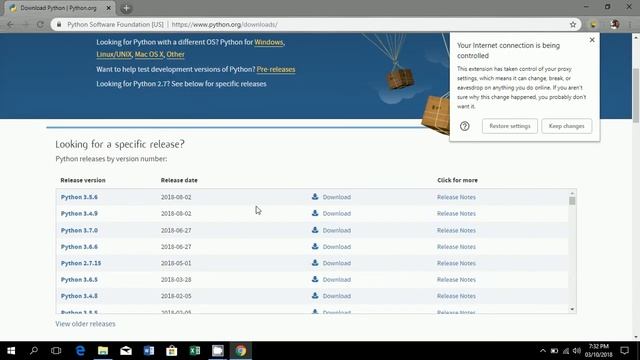Image resolution: width=640 pixels, height=360 pixels.
Task: Click release list scroll down arrow
Action: tap(572, 309)
